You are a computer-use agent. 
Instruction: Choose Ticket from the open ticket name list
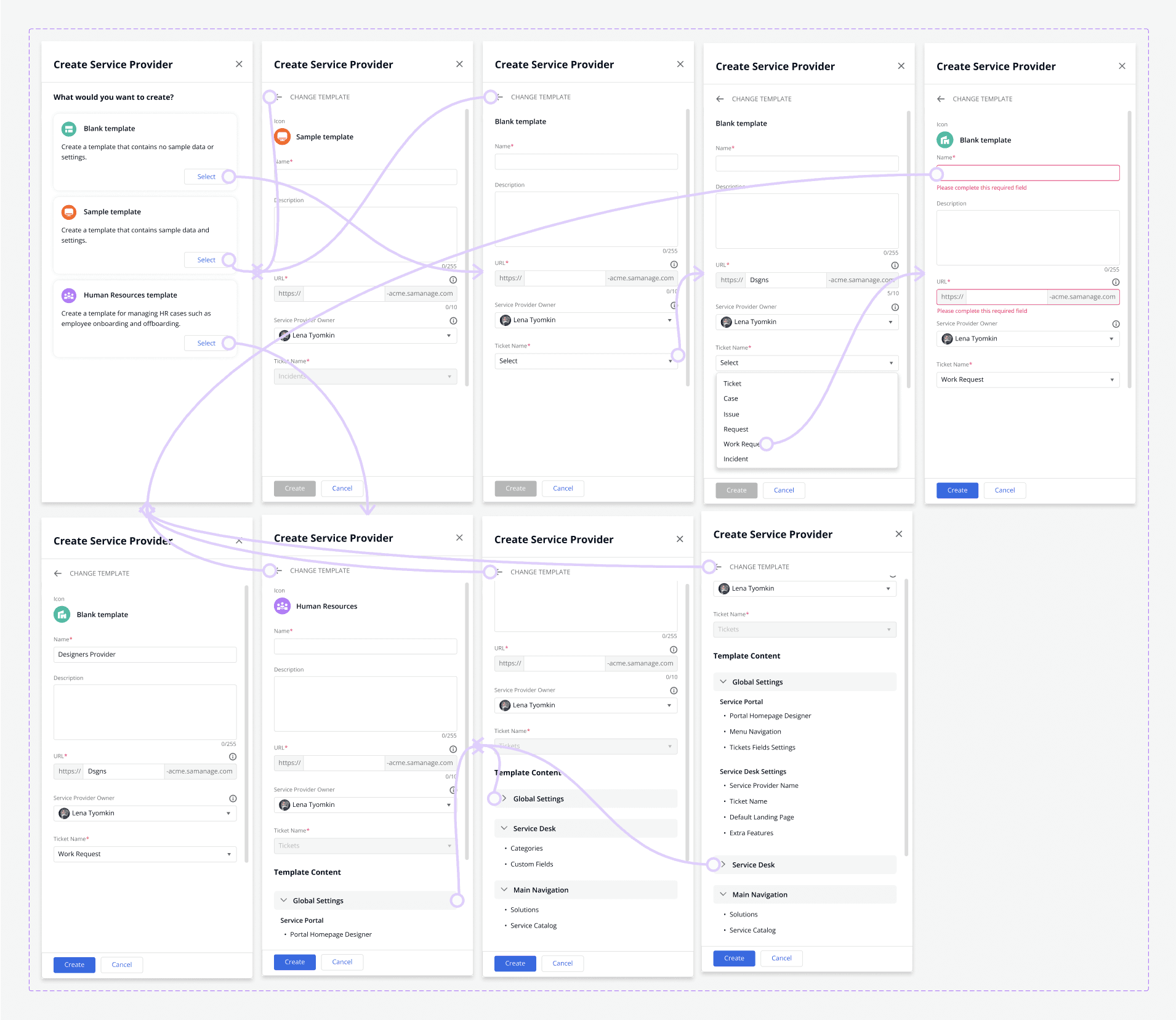807,384
